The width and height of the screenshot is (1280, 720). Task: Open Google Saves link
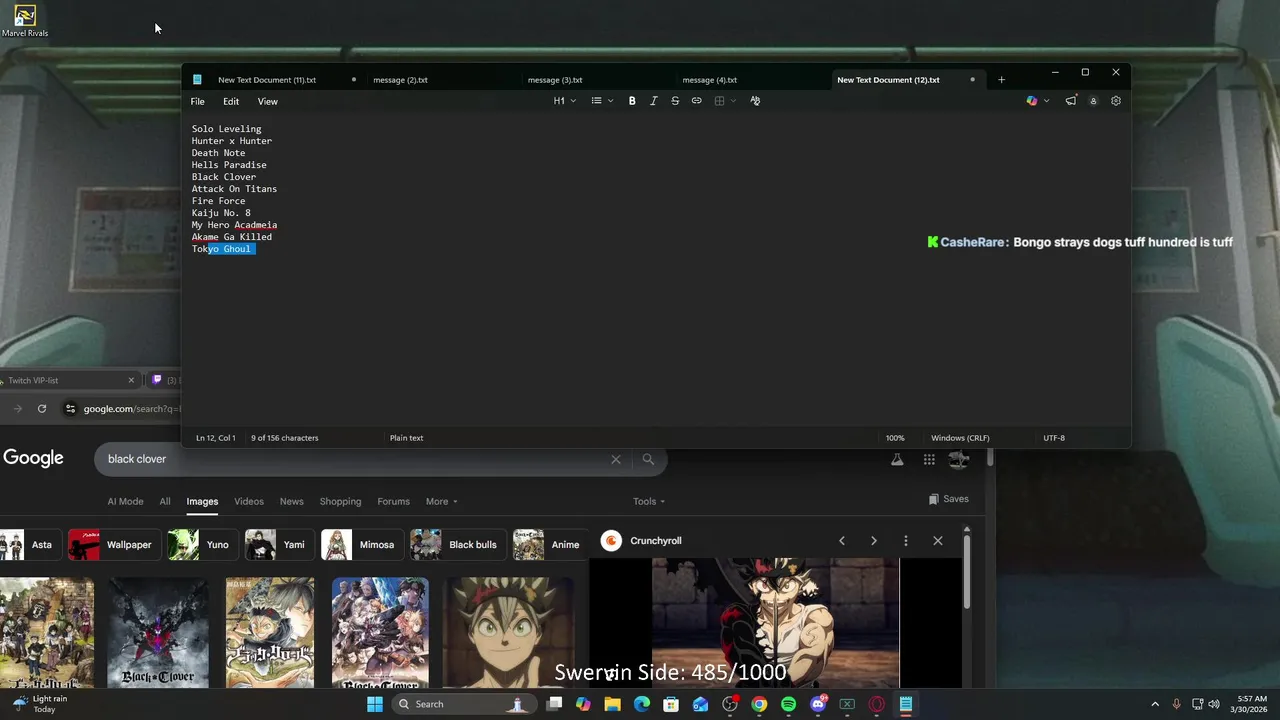[948, 499]
